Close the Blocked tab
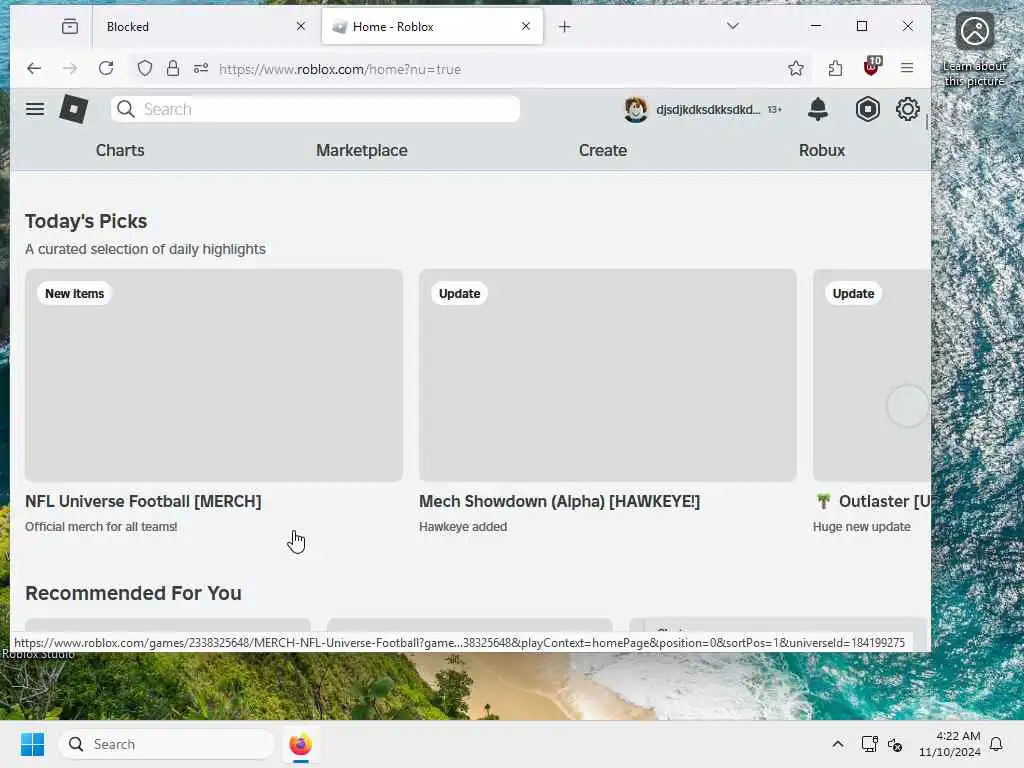This screenshot has height=768, width=1024. coord(300,26)
